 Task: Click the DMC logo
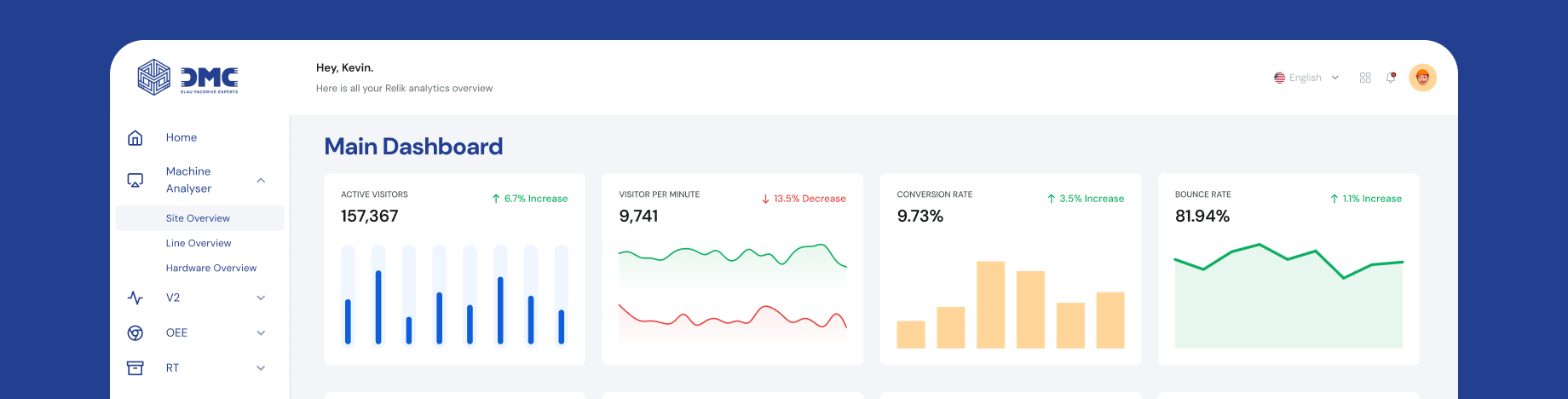(x=187, y=78)
